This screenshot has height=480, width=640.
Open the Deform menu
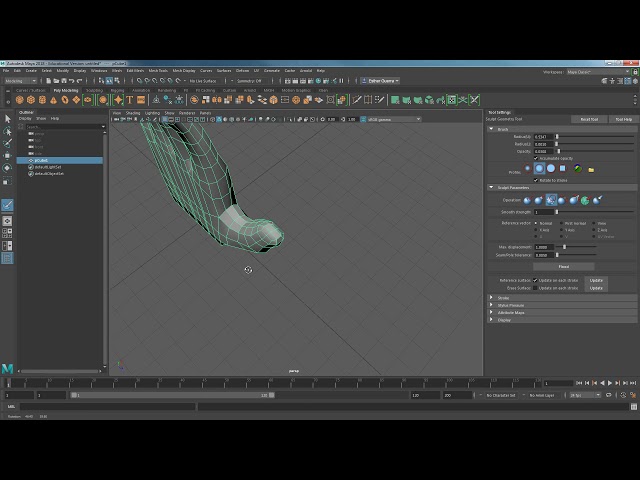coord(242,71)
